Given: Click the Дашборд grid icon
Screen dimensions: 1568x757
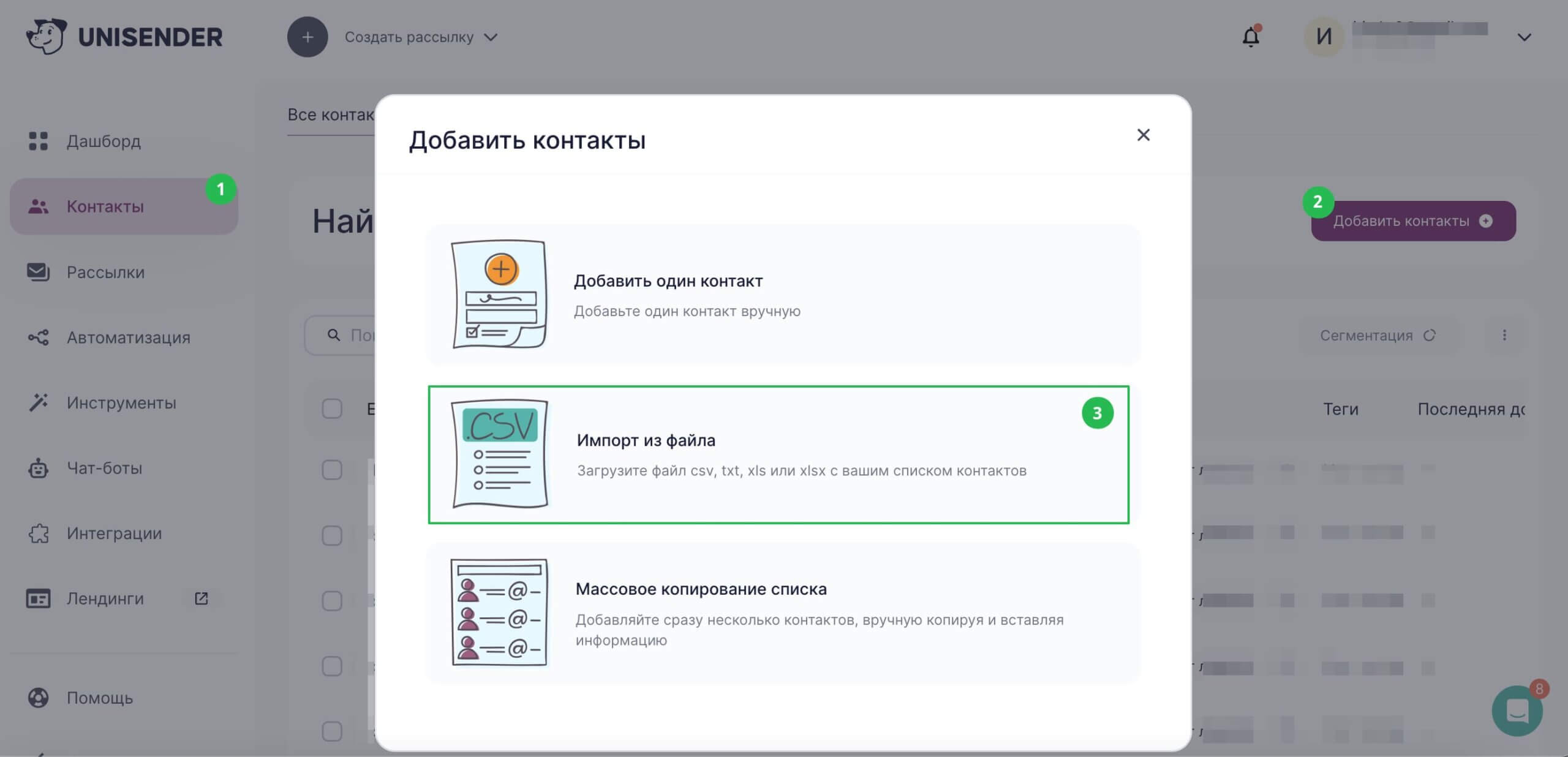Looking at the screenshot, I should [x=38, y=141].
